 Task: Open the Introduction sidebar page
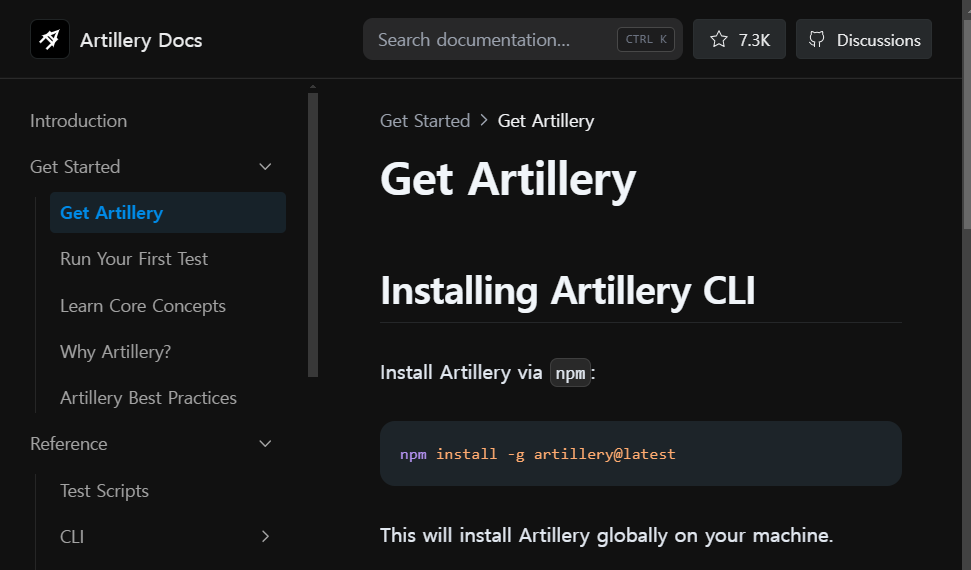79,121
